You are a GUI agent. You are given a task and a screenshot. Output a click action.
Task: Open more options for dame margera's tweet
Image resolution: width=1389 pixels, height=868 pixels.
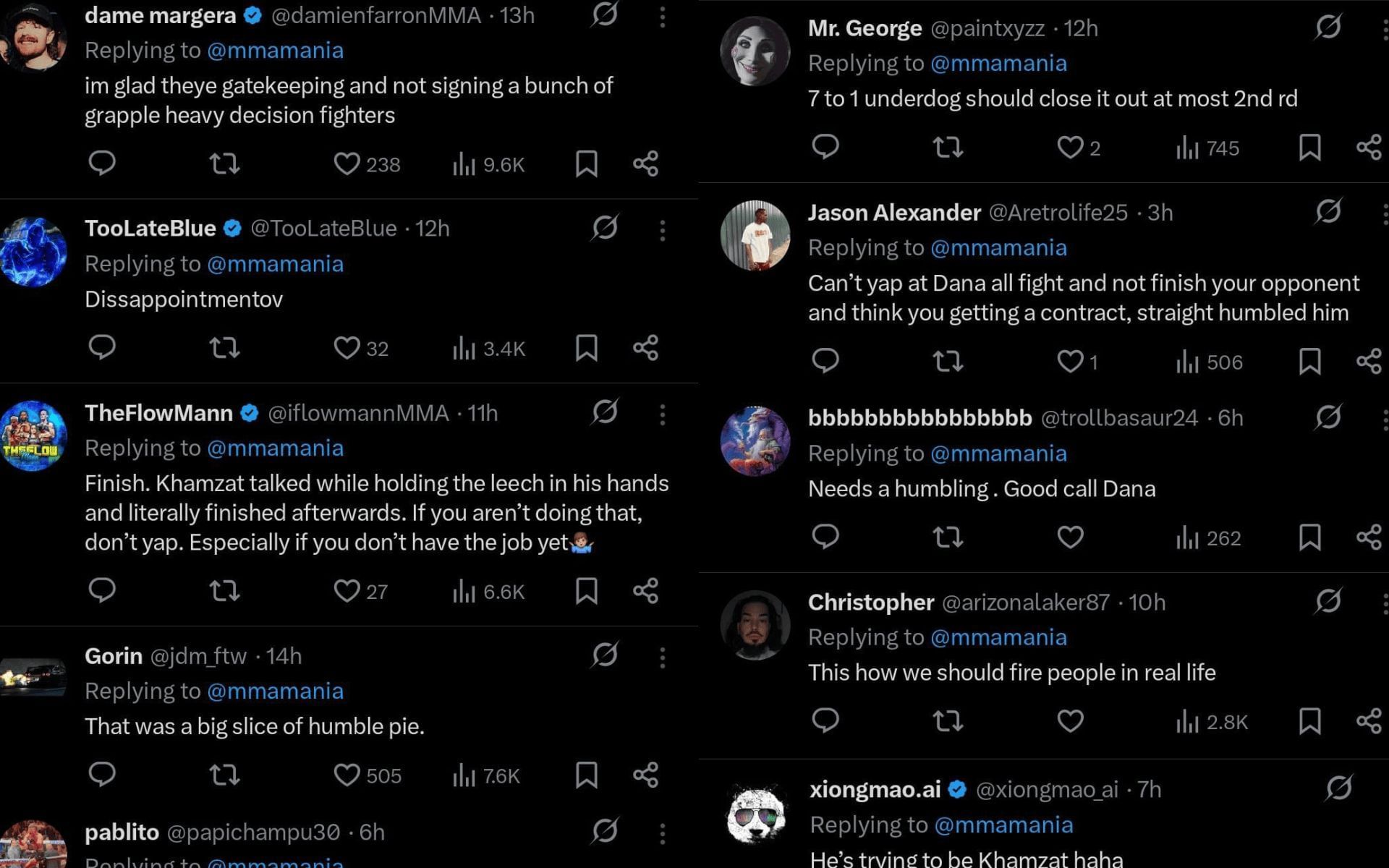[662, 17]
